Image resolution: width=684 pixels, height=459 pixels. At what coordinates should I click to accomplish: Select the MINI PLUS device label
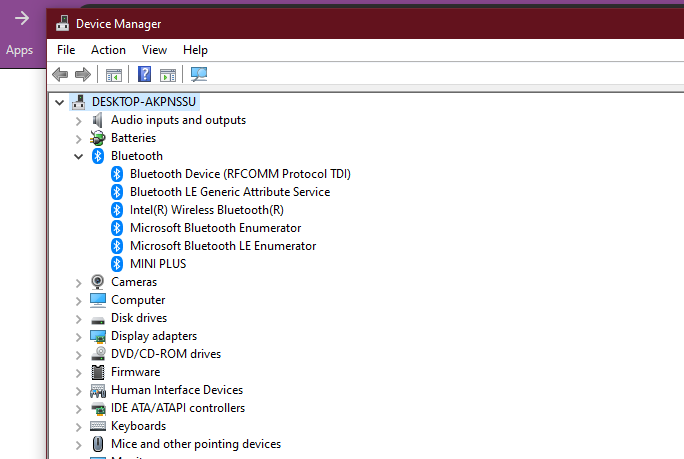coord(158,264)
